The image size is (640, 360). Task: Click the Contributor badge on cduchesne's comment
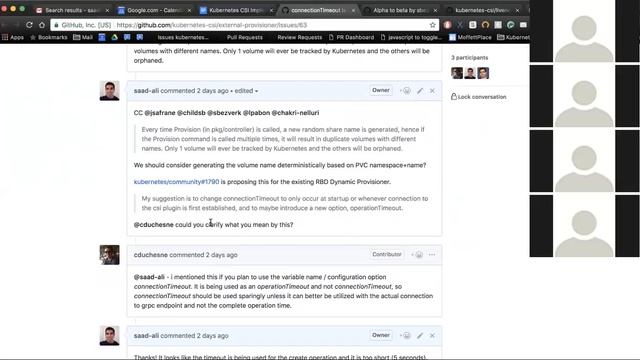tap(387, 254)
